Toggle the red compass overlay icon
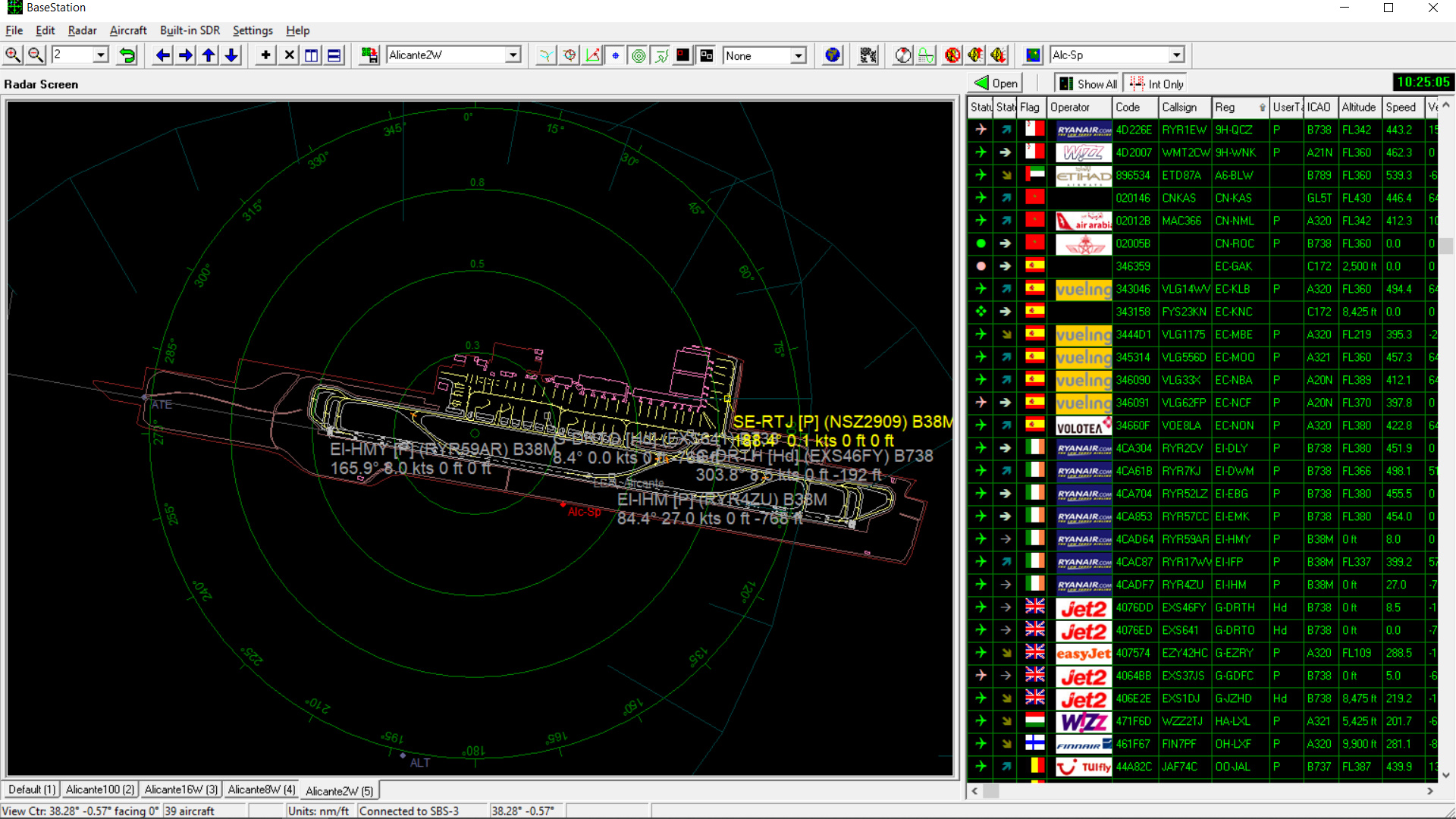 coord(570,55)
